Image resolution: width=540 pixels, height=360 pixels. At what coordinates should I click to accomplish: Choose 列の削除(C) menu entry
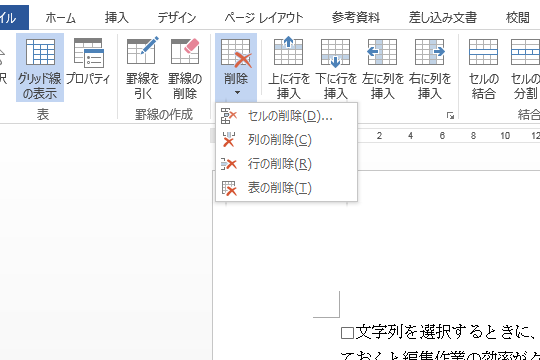pos(287,140)
